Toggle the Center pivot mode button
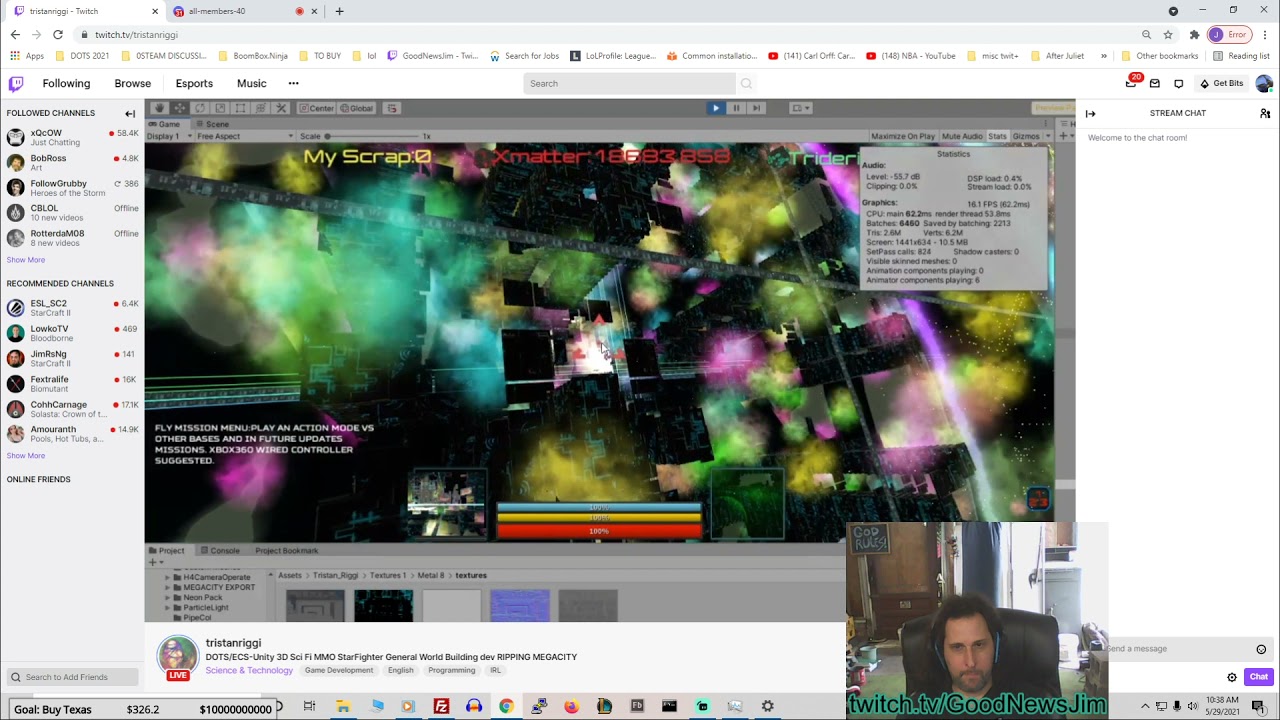The image size is (1280, 720). 316,108
